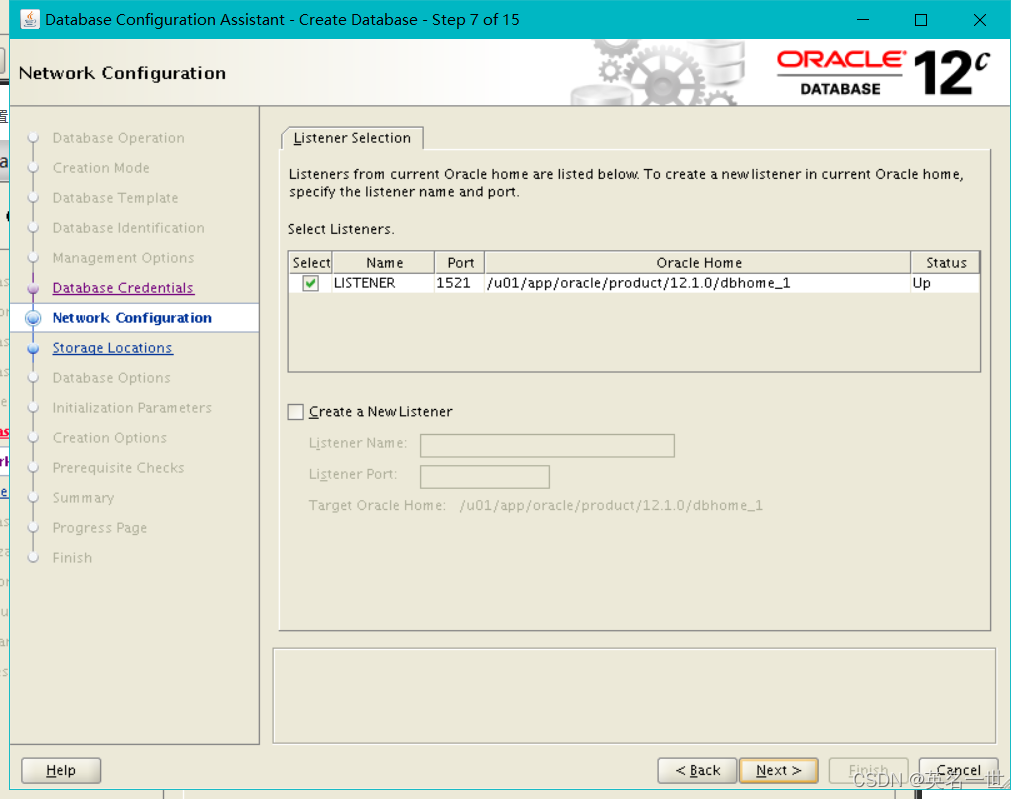Click Creation Options step in sidebar
1020x799 pixels.
(x=109, y=437)
